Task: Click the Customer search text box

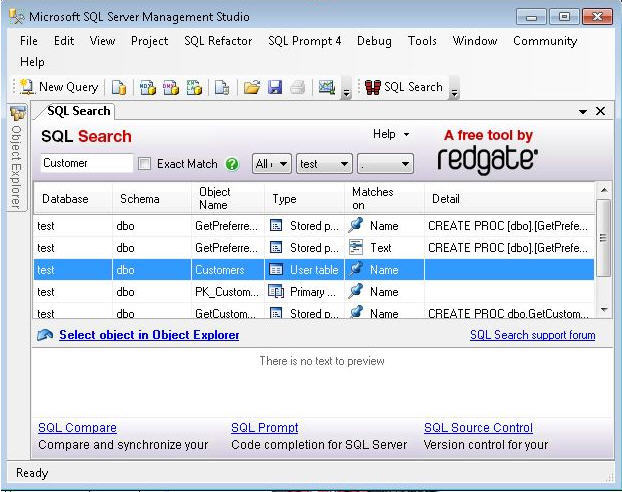Action: click(x=86, y=163)
